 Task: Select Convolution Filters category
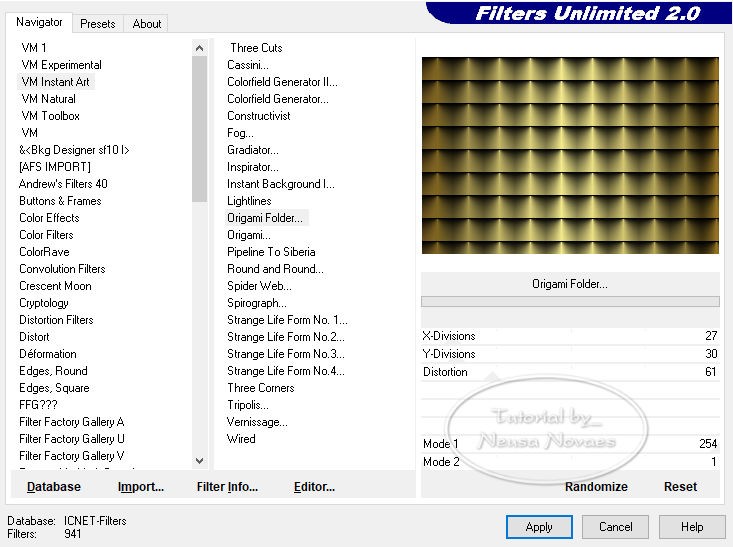[x=62, y=269]
